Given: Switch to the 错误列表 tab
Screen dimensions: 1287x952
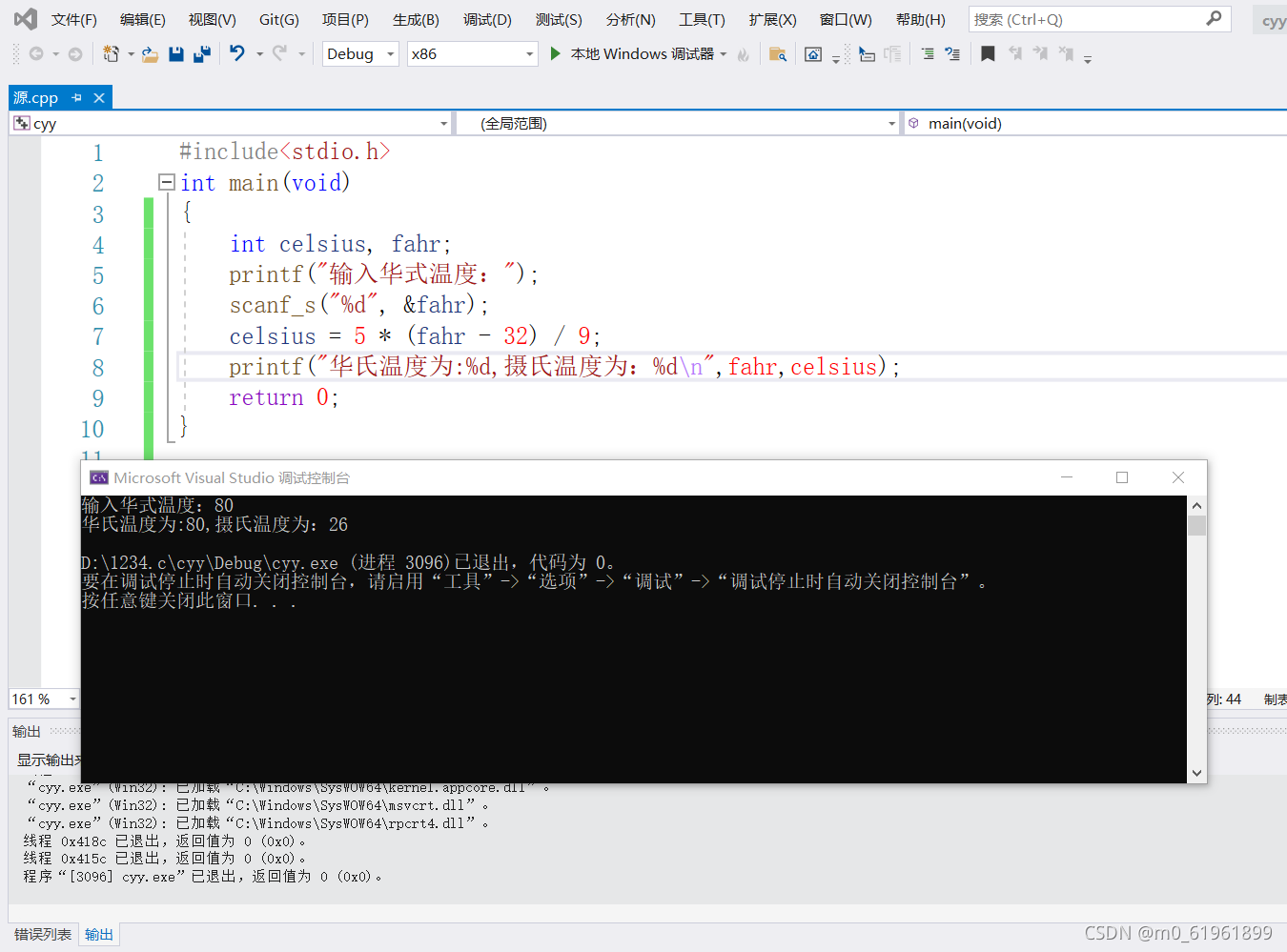Looking at the screenshot, I should pos(43,935).
